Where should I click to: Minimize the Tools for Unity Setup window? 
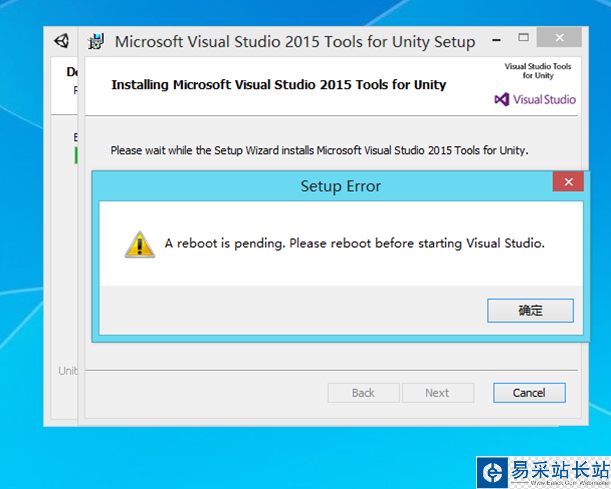pyautogui.click(x=522, y=40)
